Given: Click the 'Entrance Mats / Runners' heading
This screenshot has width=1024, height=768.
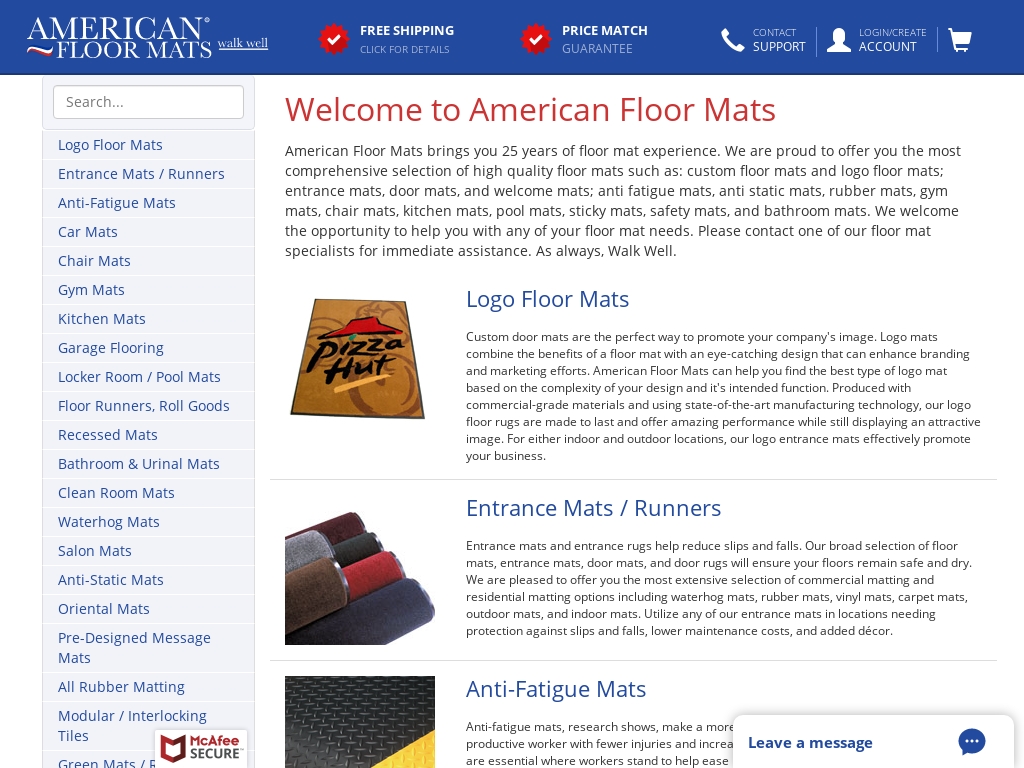Looking at the screenshot, I should click(x=593, y=508).
